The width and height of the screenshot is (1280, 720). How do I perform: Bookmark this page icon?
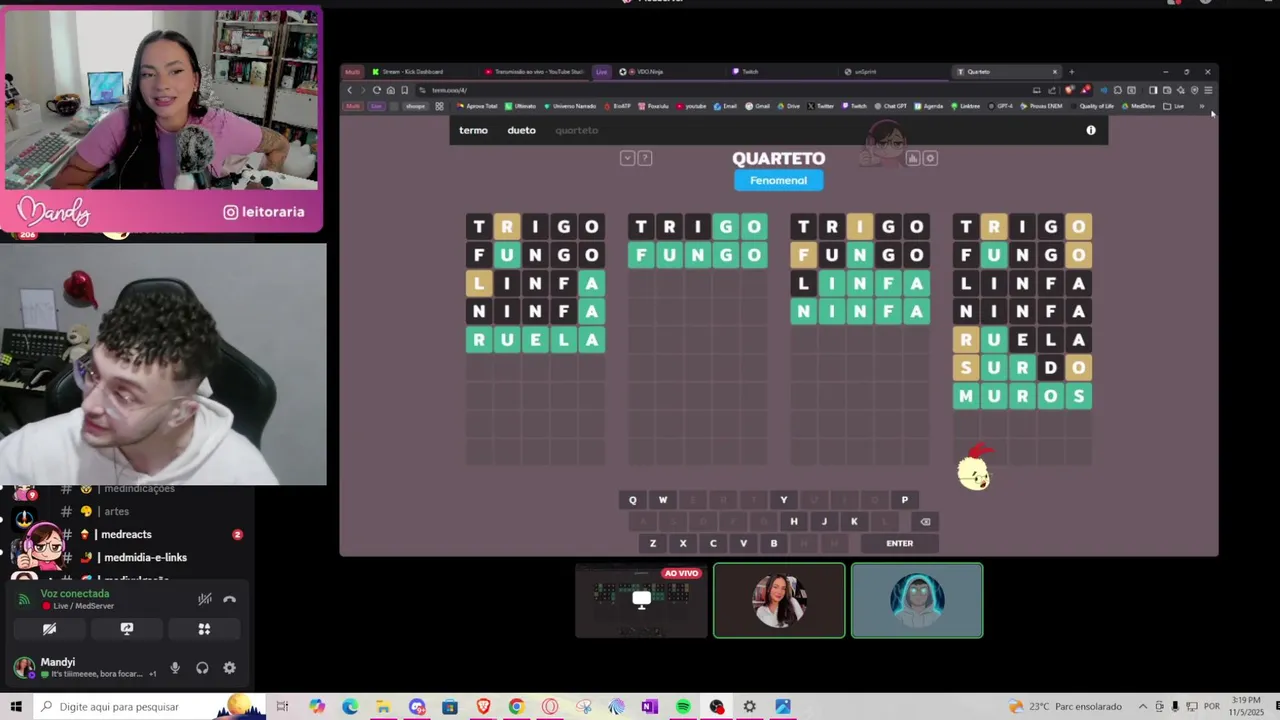coord(405,90)
